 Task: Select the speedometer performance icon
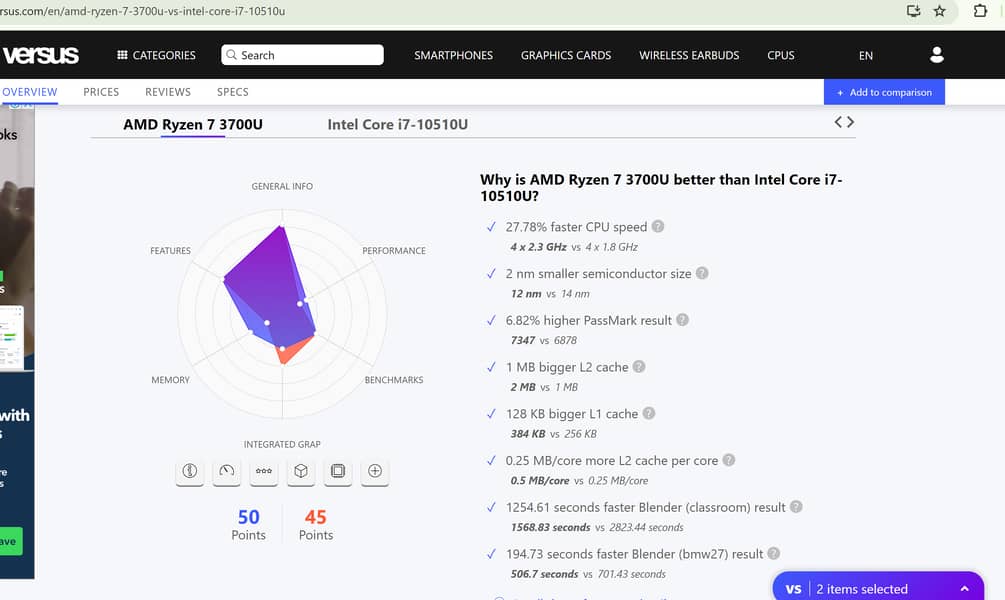click(x=227, y=471)
